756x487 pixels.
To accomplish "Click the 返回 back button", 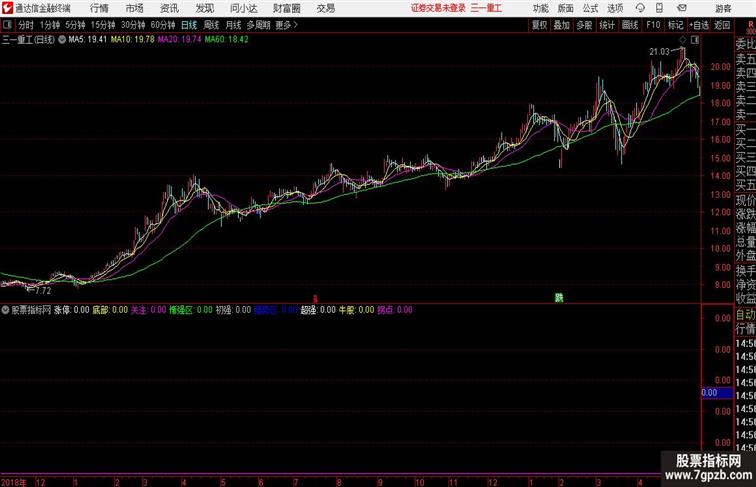I will 722,25.
